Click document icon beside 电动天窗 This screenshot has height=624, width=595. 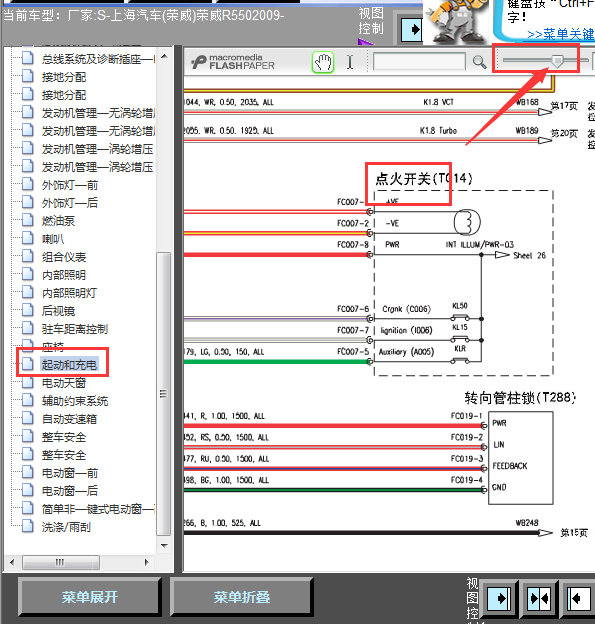tap(27, 382)
